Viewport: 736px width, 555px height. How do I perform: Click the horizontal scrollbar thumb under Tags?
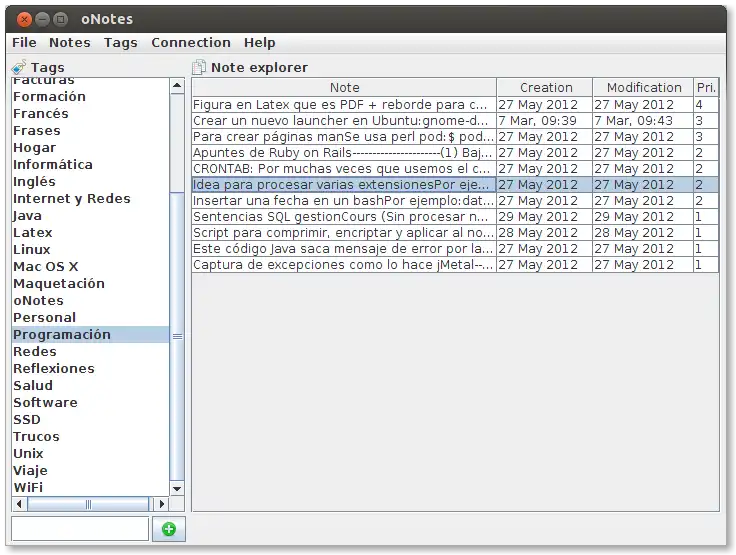pos(88,504)
